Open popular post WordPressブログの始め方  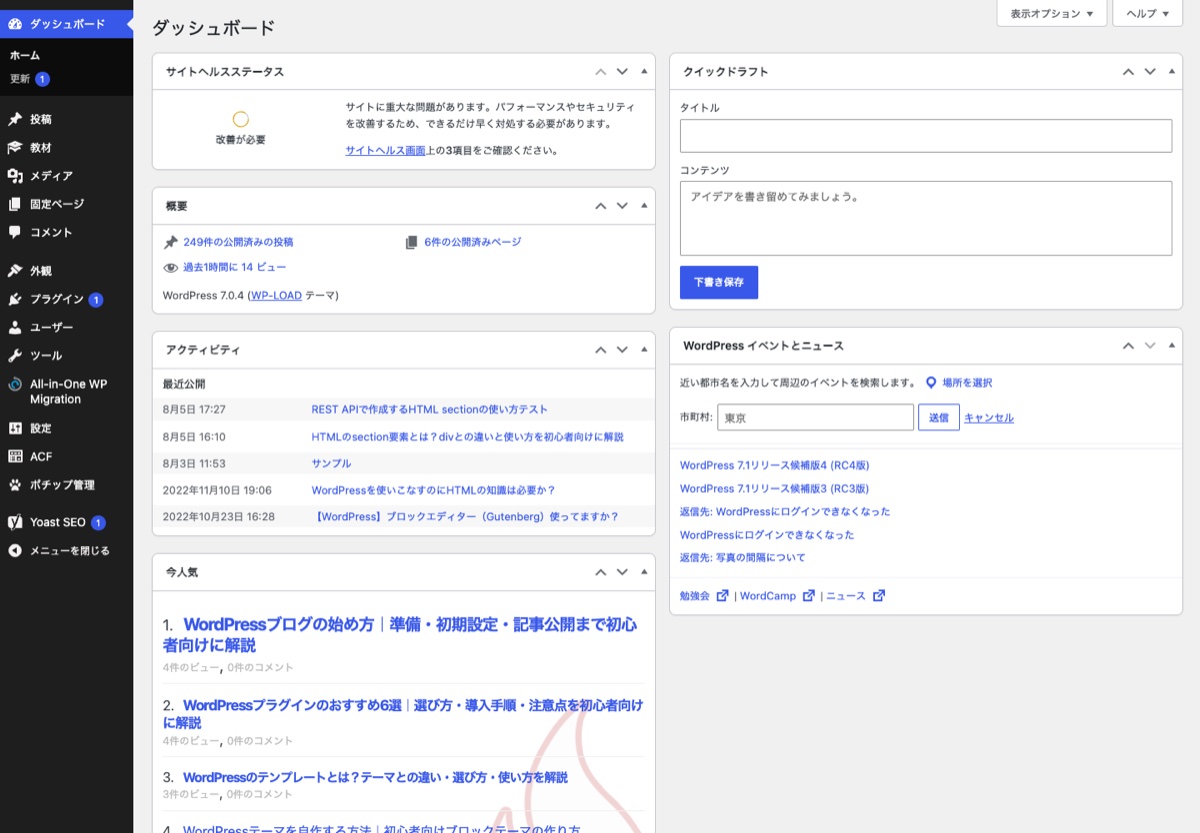(400, 634)
